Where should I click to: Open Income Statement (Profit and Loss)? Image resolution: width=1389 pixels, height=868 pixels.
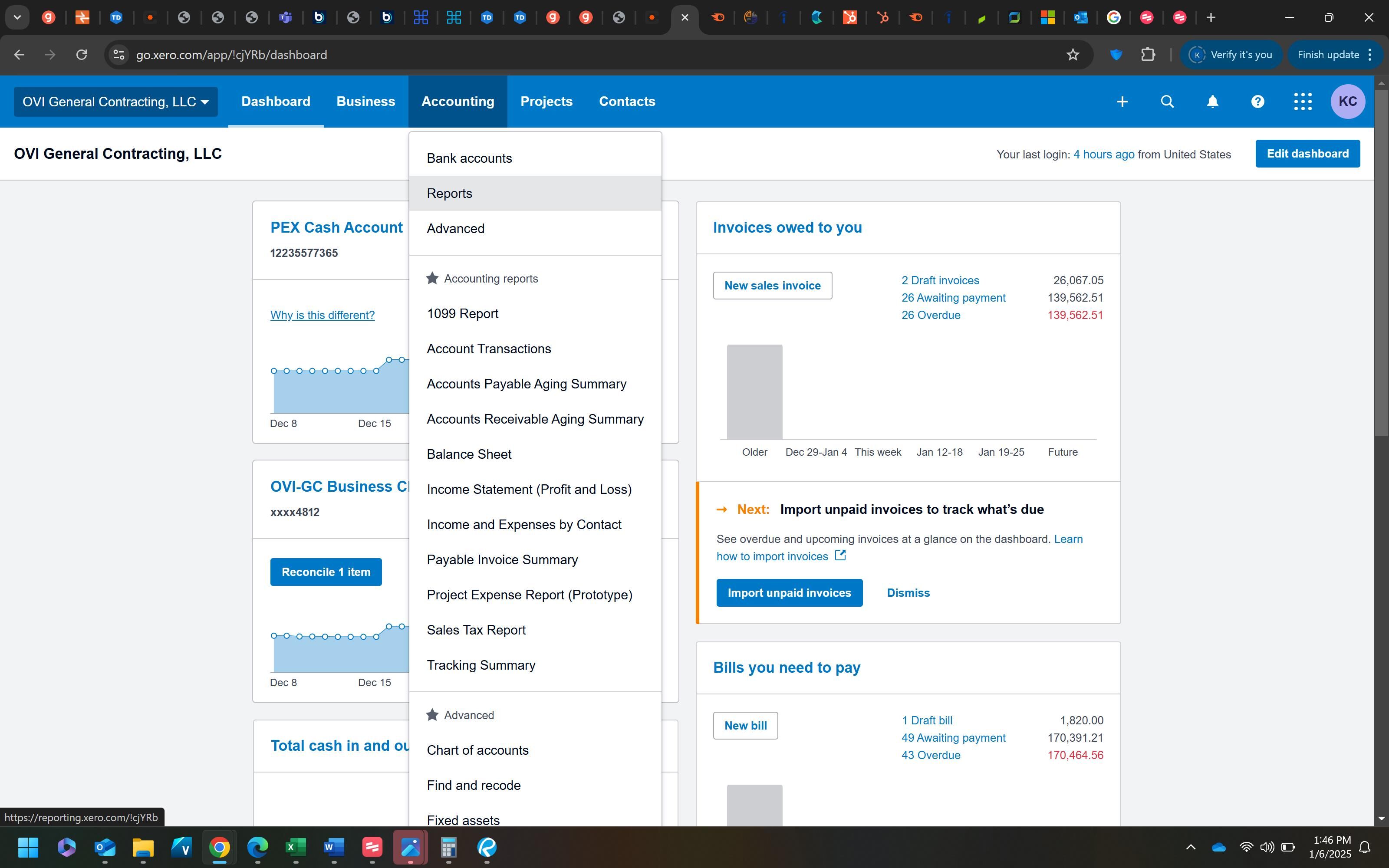(x=535, y=489)
